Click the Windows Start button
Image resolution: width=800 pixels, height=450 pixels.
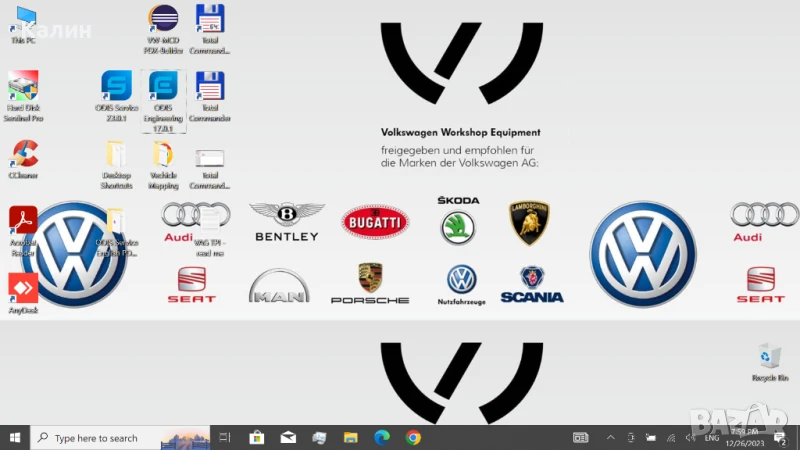[15, 437]
